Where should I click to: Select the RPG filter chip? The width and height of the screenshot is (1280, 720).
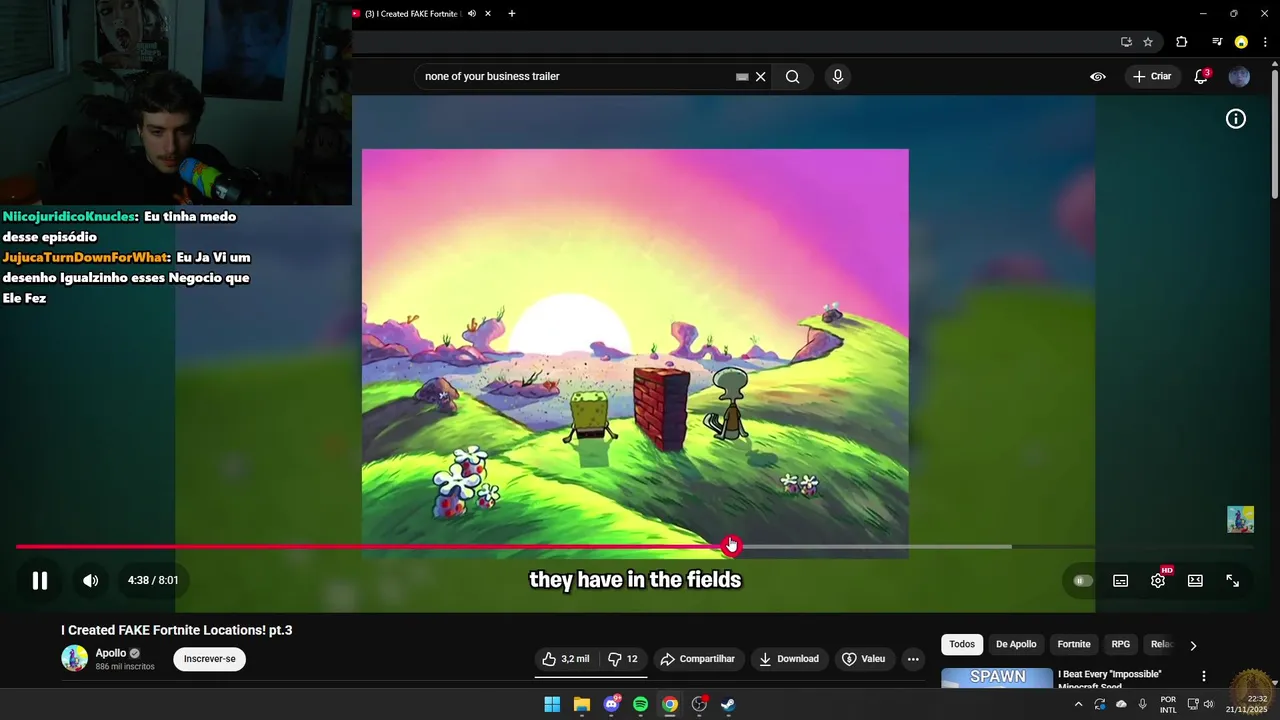[x=1121, y=645]
